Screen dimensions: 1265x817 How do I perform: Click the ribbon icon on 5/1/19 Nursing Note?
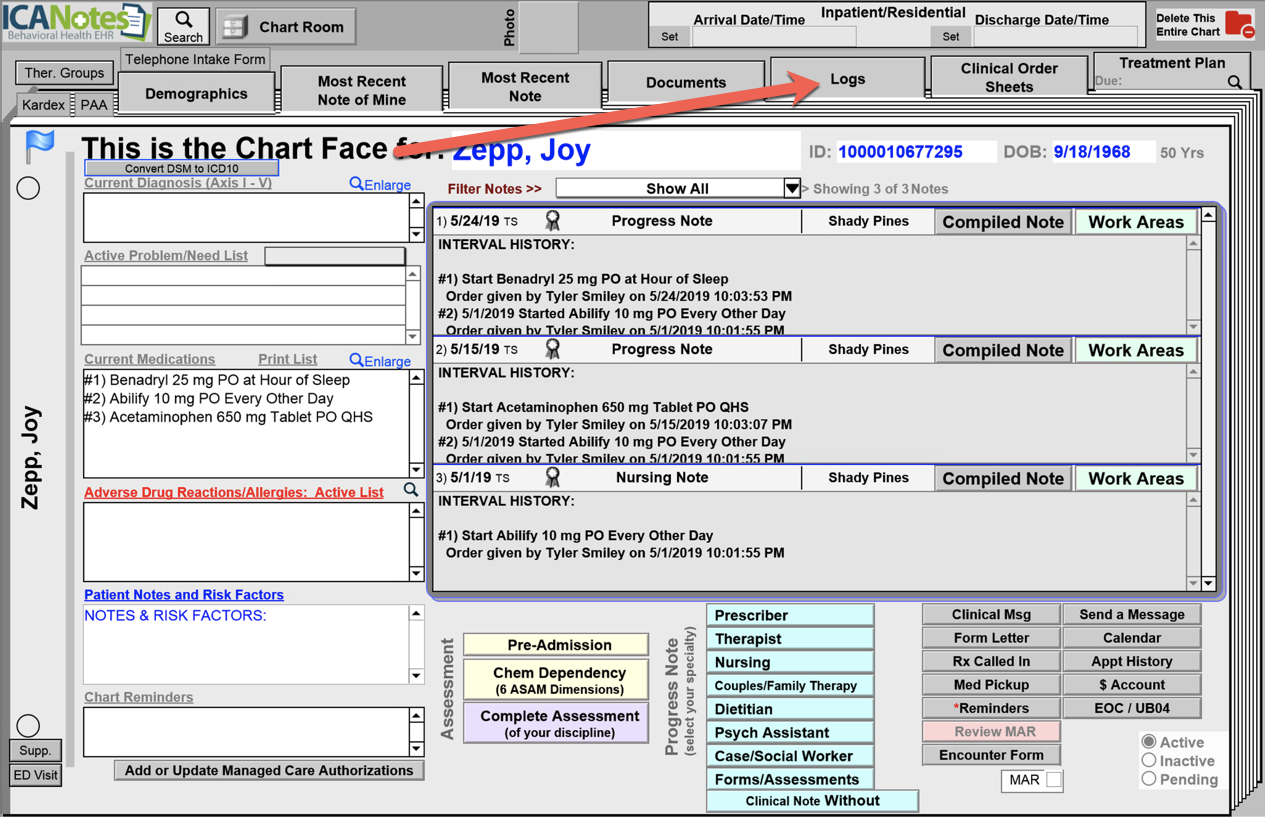tap(552, 478)
